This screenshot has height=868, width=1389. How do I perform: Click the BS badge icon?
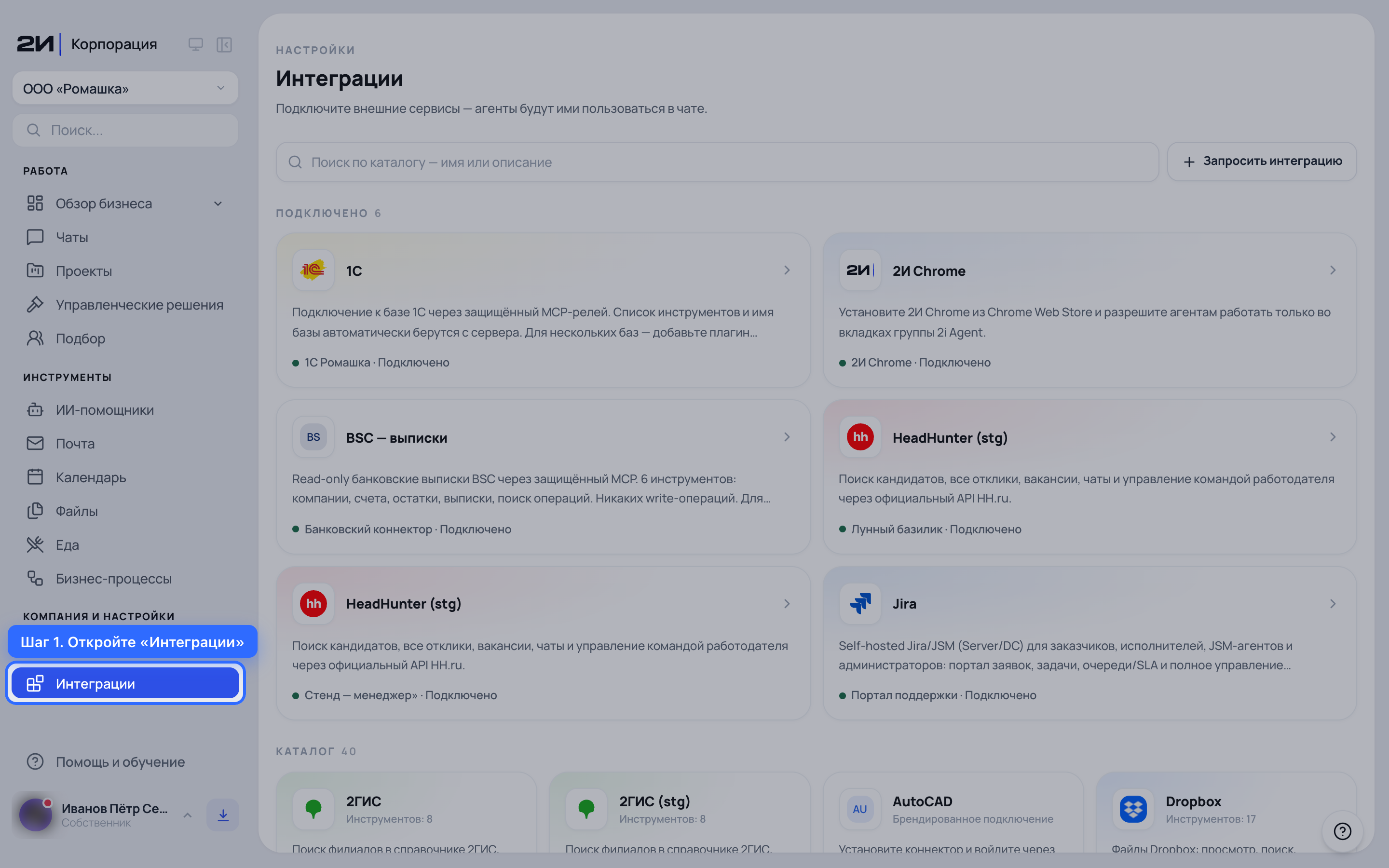(313, 437)
